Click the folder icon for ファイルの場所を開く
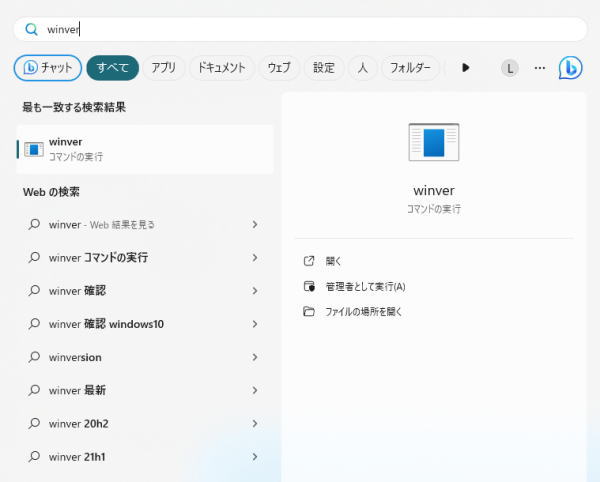 pos(309,311)
